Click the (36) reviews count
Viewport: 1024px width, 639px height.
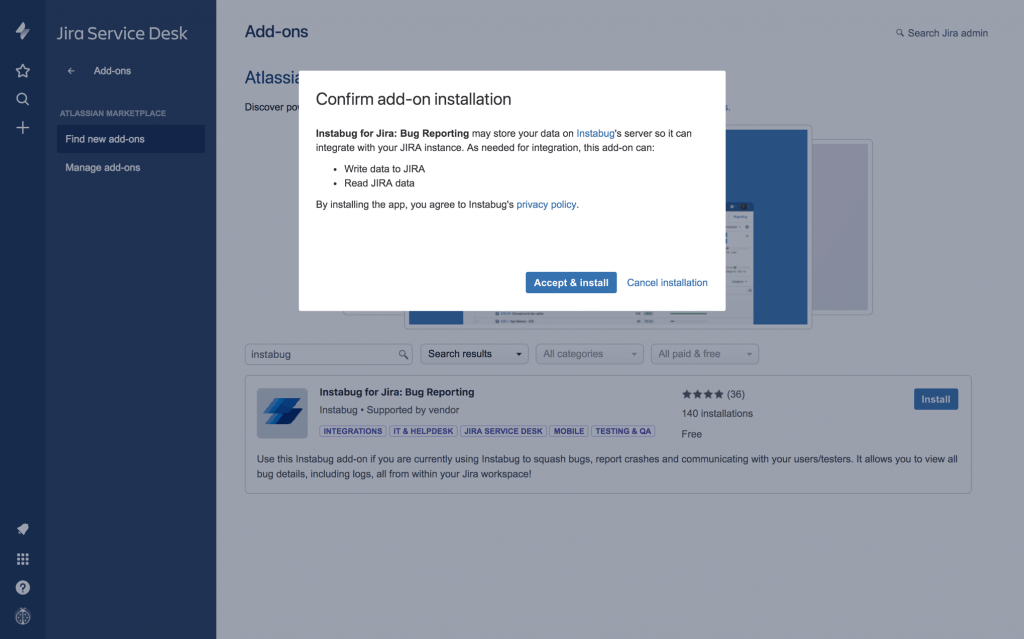[x=736, y=394]
